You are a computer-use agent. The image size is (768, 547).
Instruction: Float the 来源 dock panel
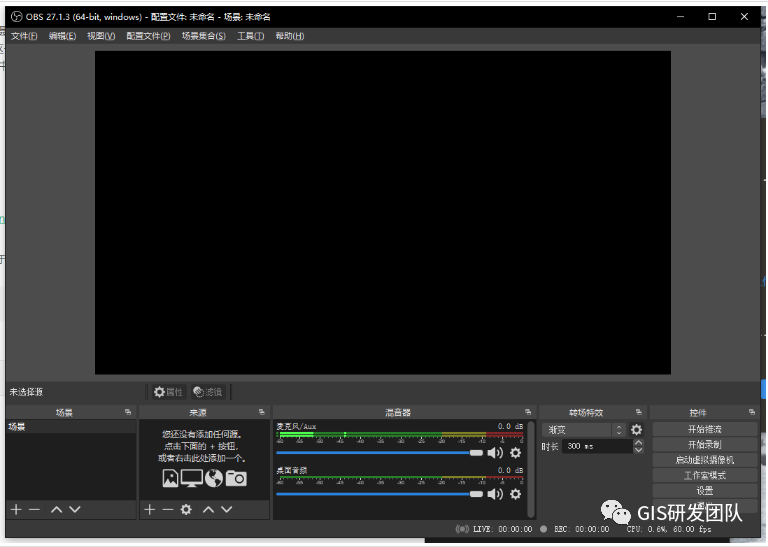[262, 412]
